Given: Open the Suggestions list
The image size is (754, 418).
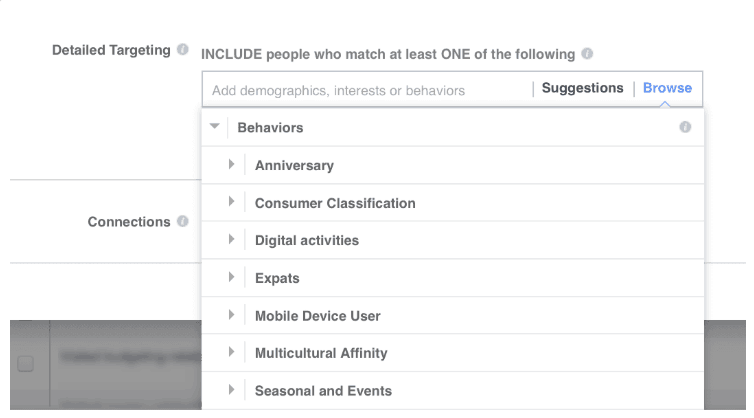Looking at the screenshot, I should pyautogui.click(x=582, y=88).
